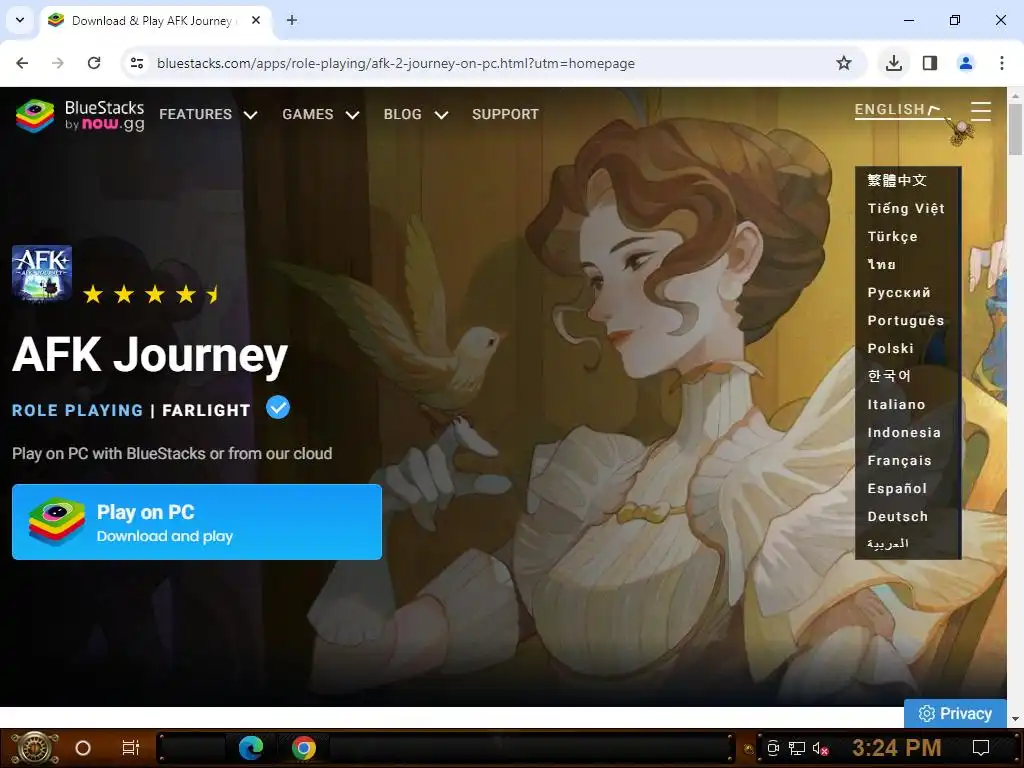Select Español language
Viewport: 1024px width, 768px height.
tap(897, 489)
